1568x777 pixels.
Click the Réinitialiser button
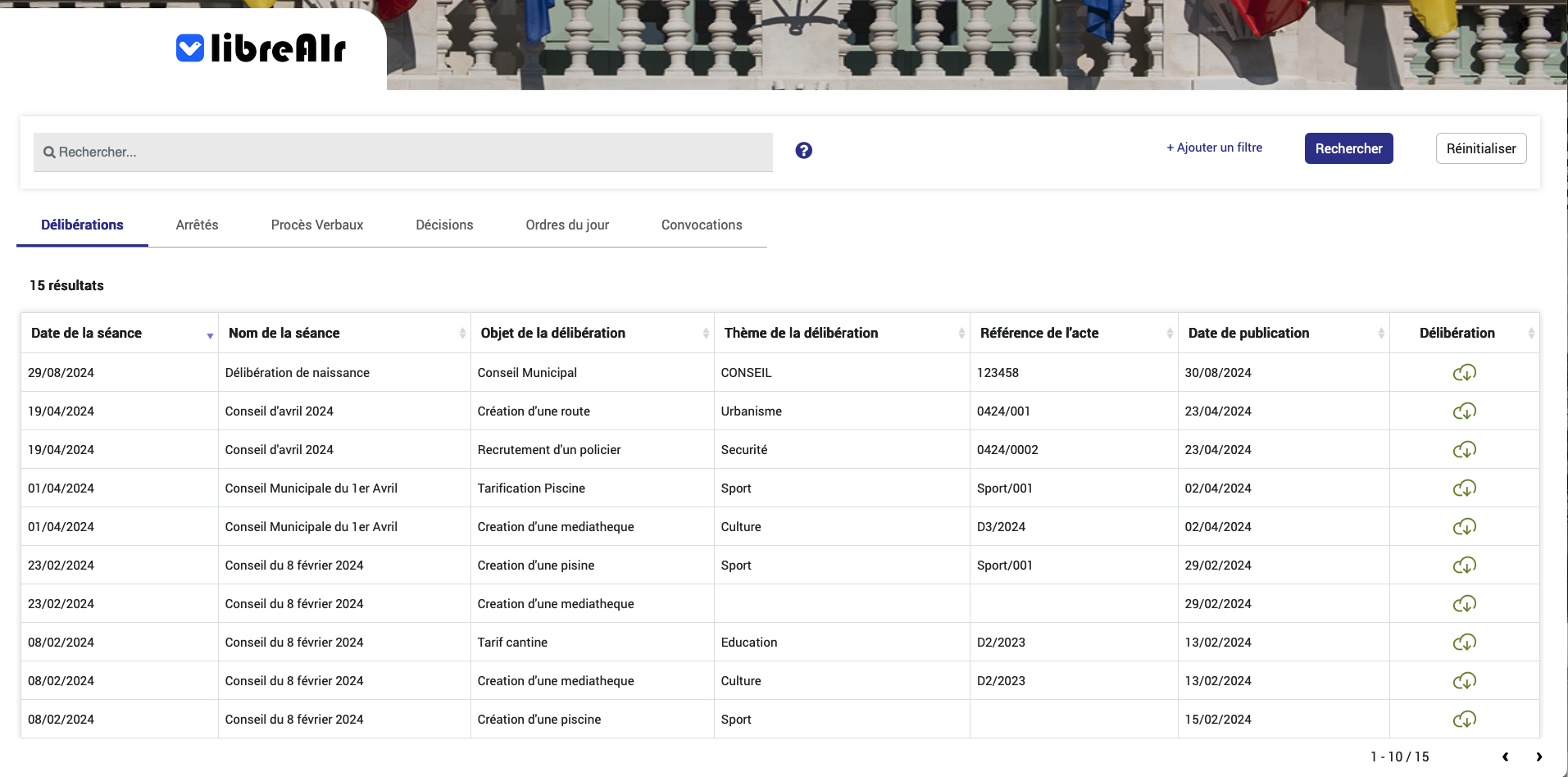pos(1480,148)
